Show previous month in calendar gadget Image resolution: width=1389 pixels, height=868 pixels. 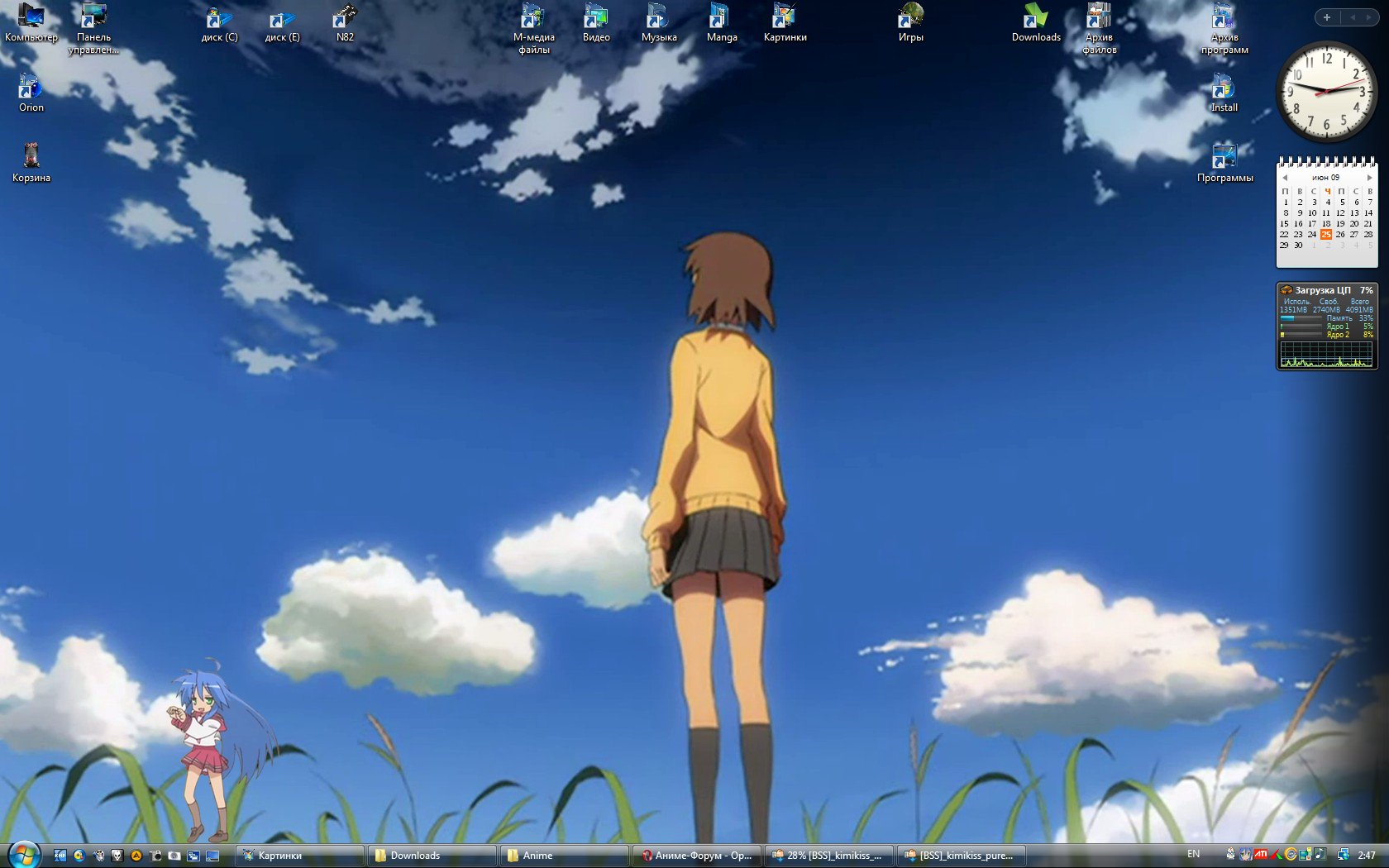(1285, 178)
